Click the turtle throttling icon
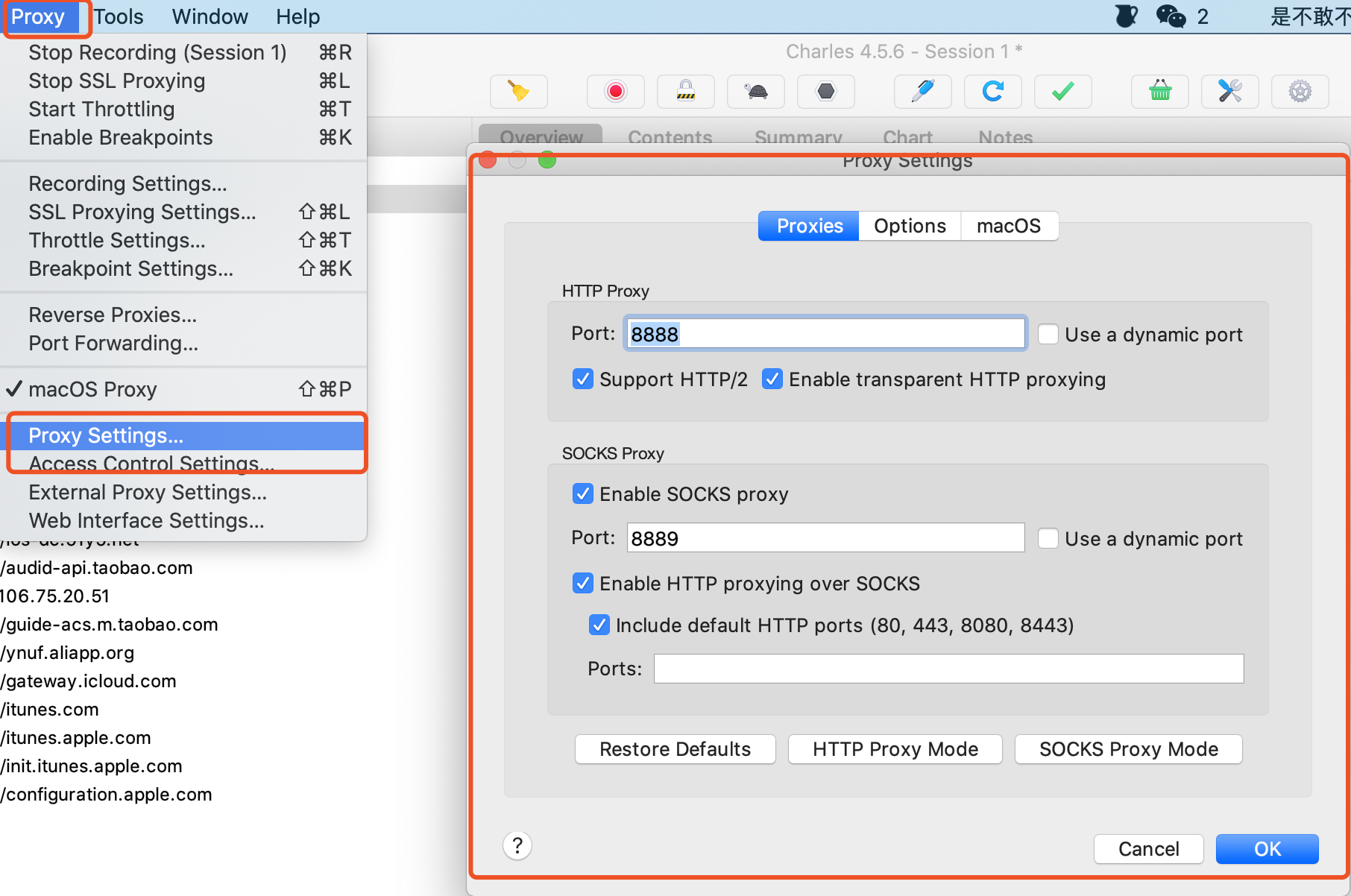This screenshot has width=1351, height=896. pos(755,92)
